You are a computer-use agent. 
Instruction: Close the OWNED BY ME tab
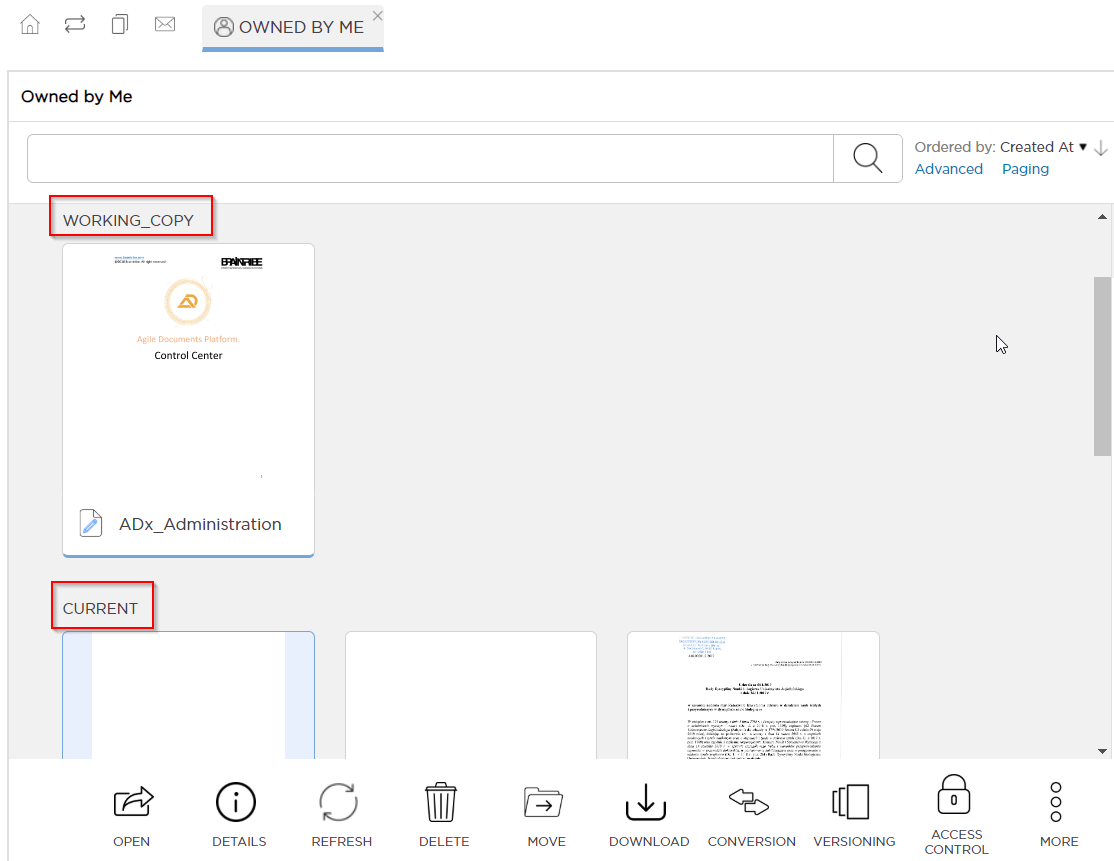[377, 15]
